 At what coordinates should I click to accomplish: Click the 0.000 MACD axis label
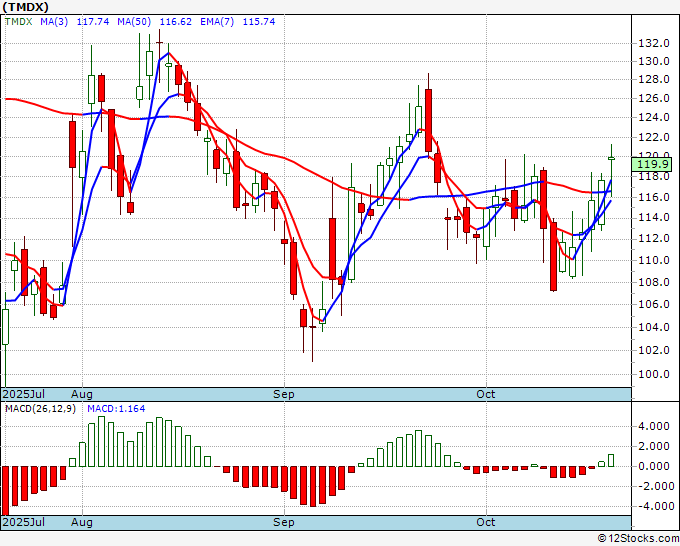tap(654, 466)
